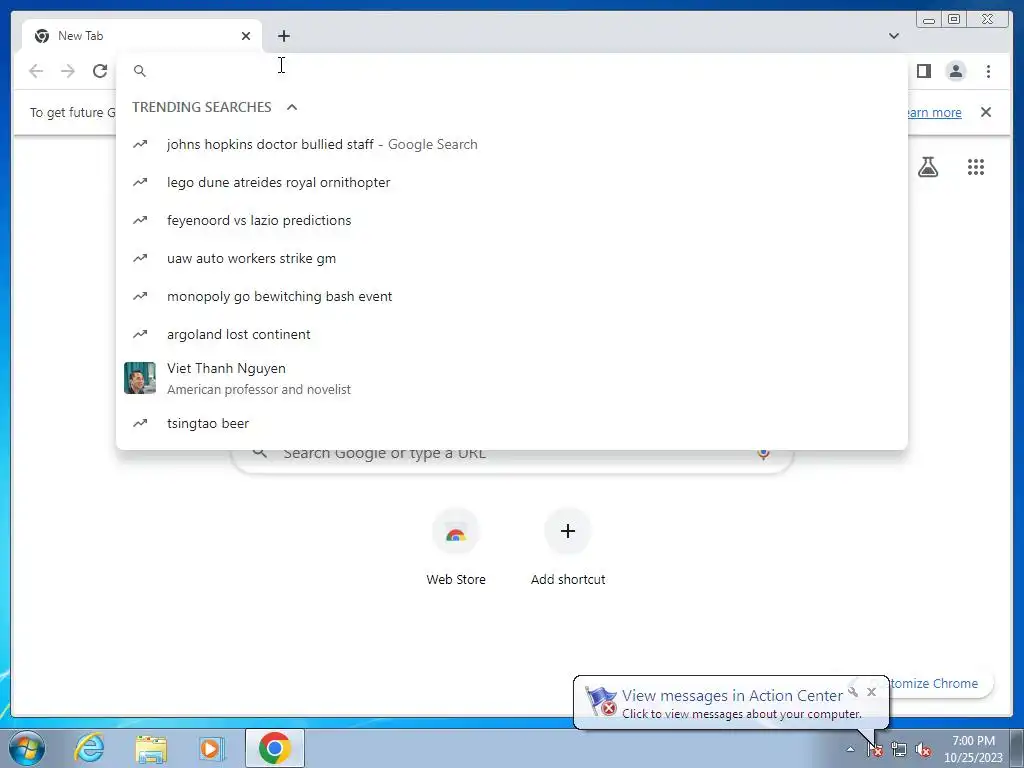
Task: Click trending arrow icon beside argoland lost continent
Action: coord(140,334)
